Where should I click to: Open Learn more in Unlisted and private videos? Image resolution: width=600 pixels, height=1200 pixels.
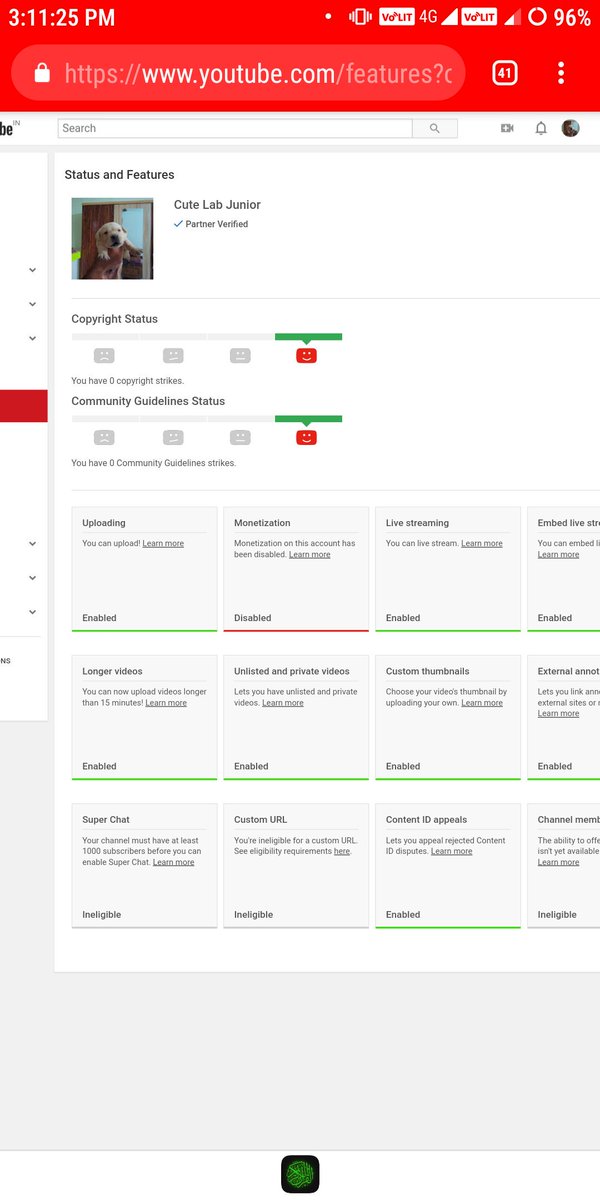(283, 703)
